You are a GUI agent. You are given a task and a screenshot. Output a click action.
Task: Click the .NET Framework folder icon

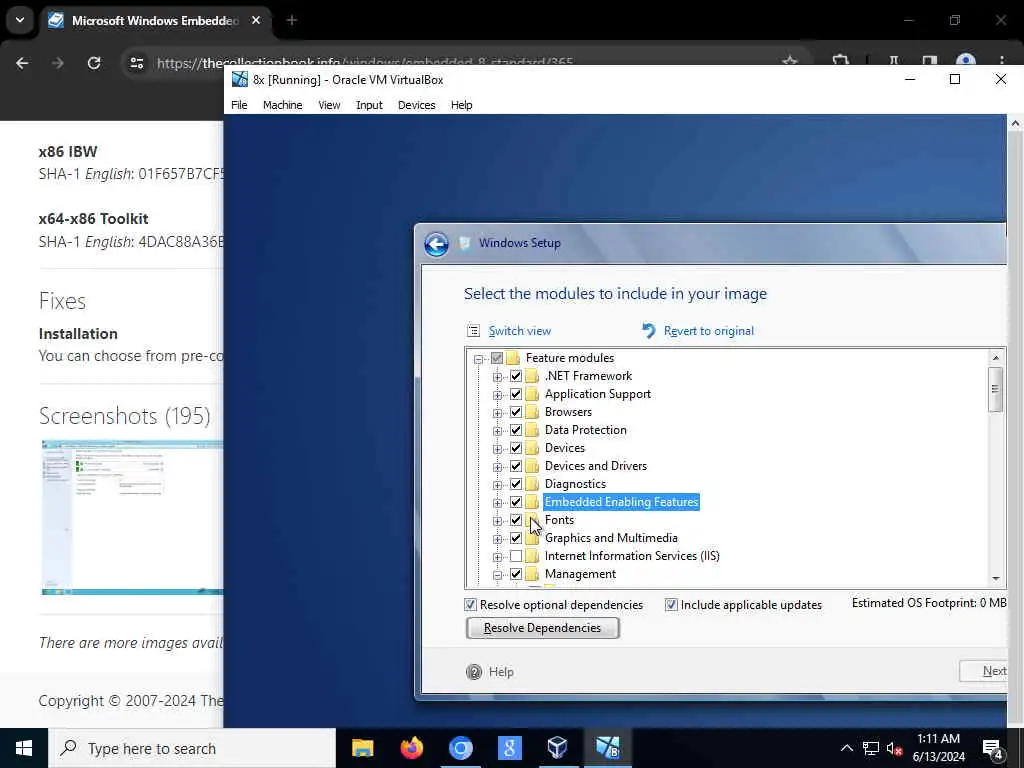(533, 376)
